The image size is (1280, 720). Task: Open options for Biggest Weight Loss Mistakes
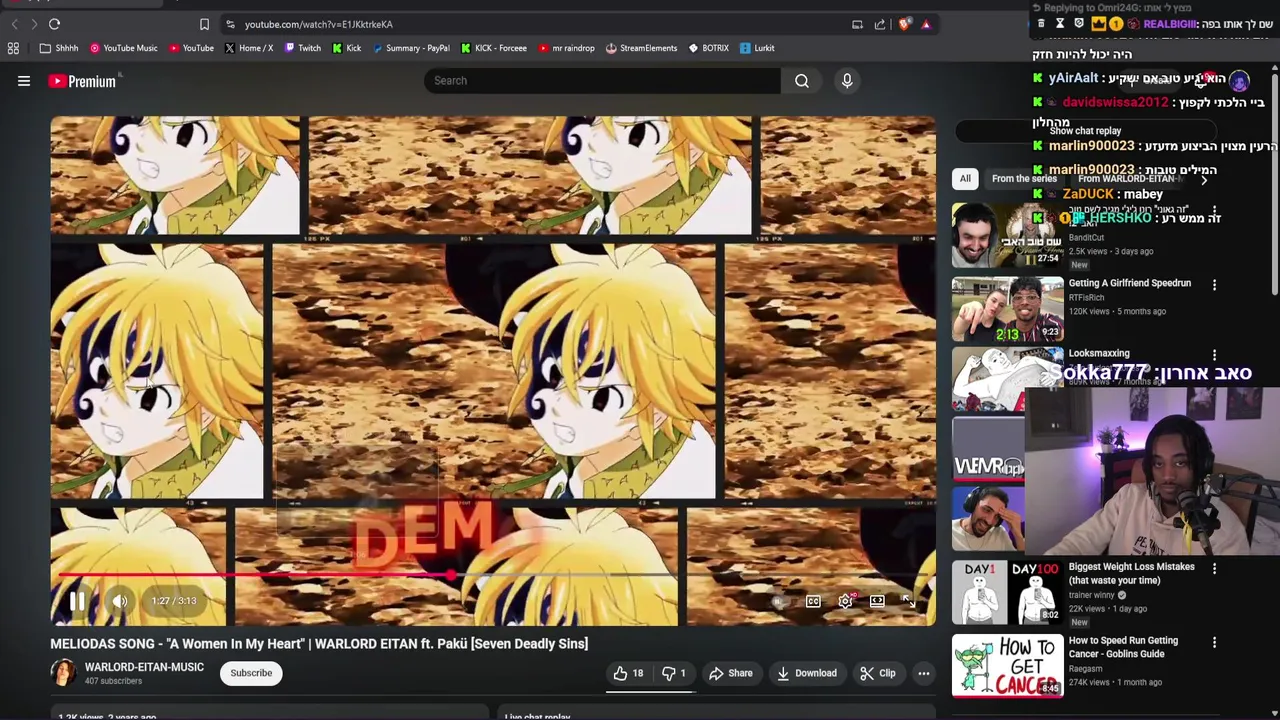1214,569
